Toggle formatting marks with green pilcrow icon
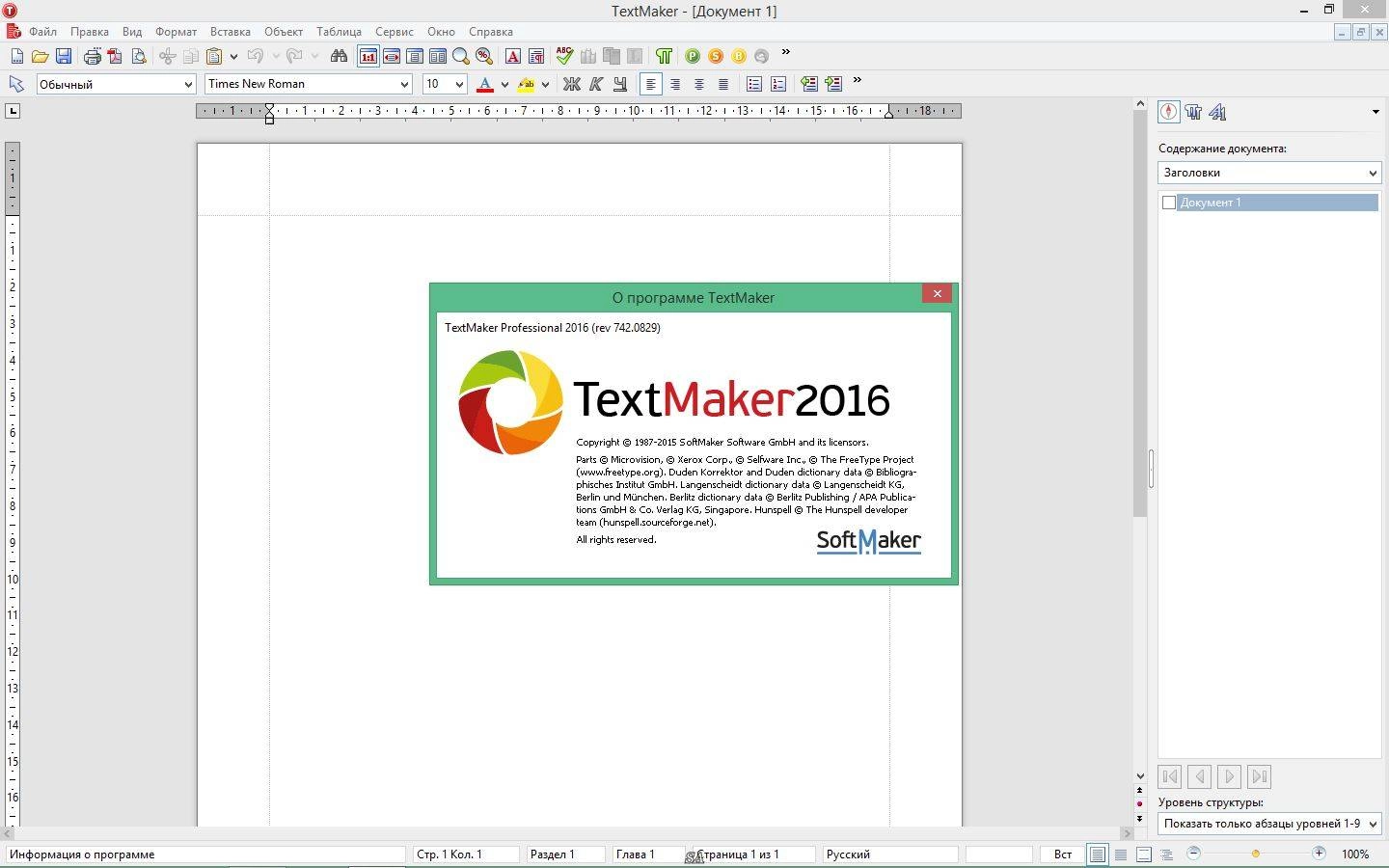The width and height of the screenshot is (1389, 868). [x=664, y=56]
